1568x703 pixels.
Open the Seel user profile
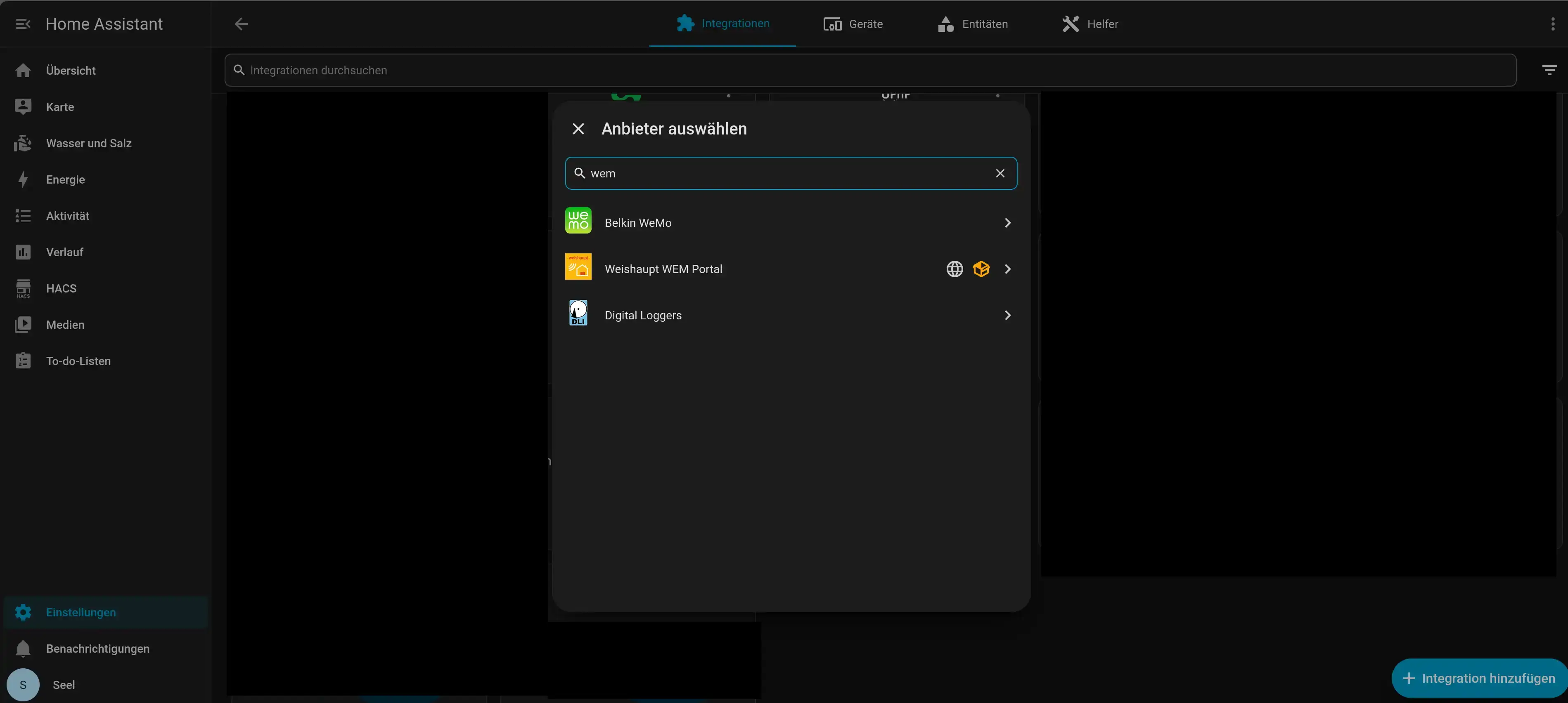pyautogui.click(x=106, y=685)
